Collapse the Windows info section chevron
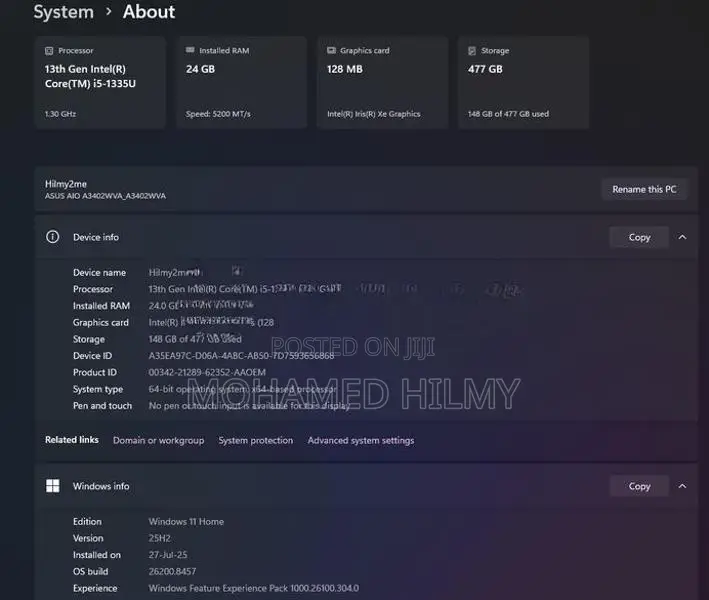The height and width of the screenshot is (600, 709). (682, 486)
